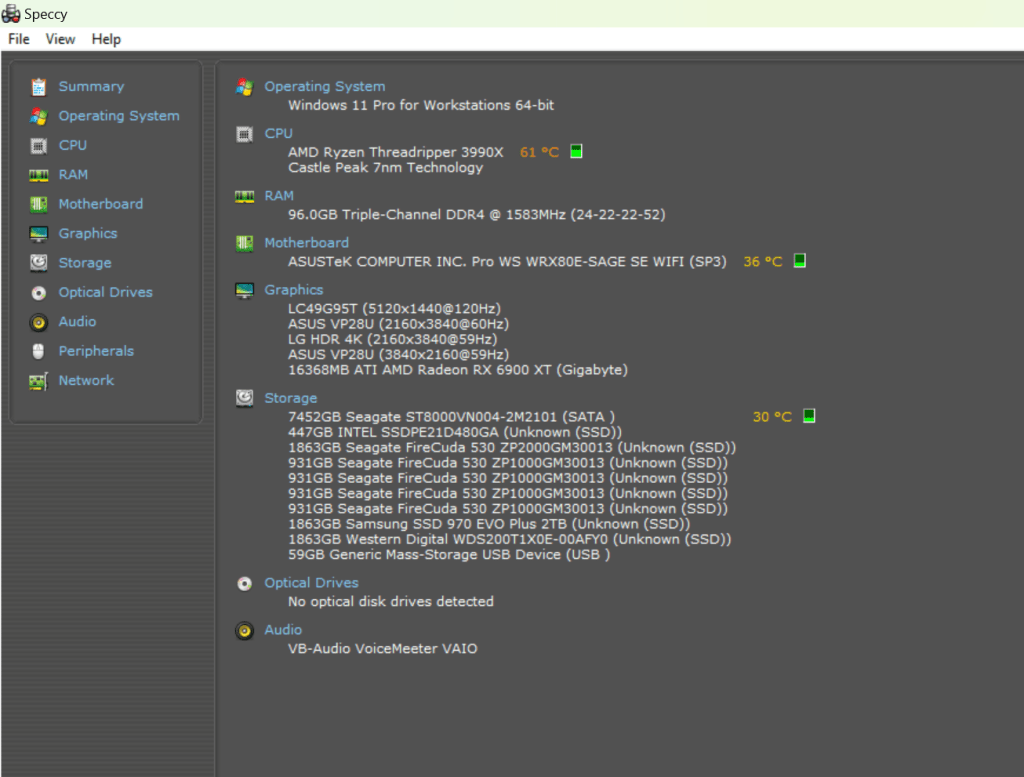Open the File menu
The width and height of the screenshot is (1024, 777).
18,39
